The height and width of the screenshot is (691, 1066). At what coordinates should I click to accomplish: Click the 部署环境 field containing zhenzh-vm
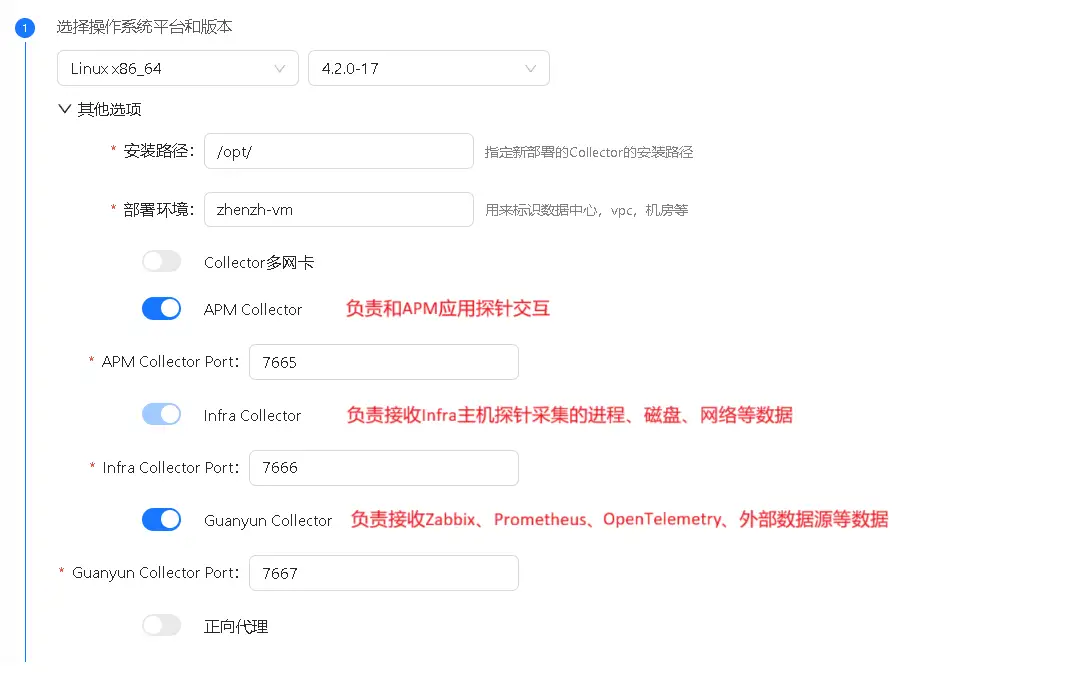coord(338,210)
